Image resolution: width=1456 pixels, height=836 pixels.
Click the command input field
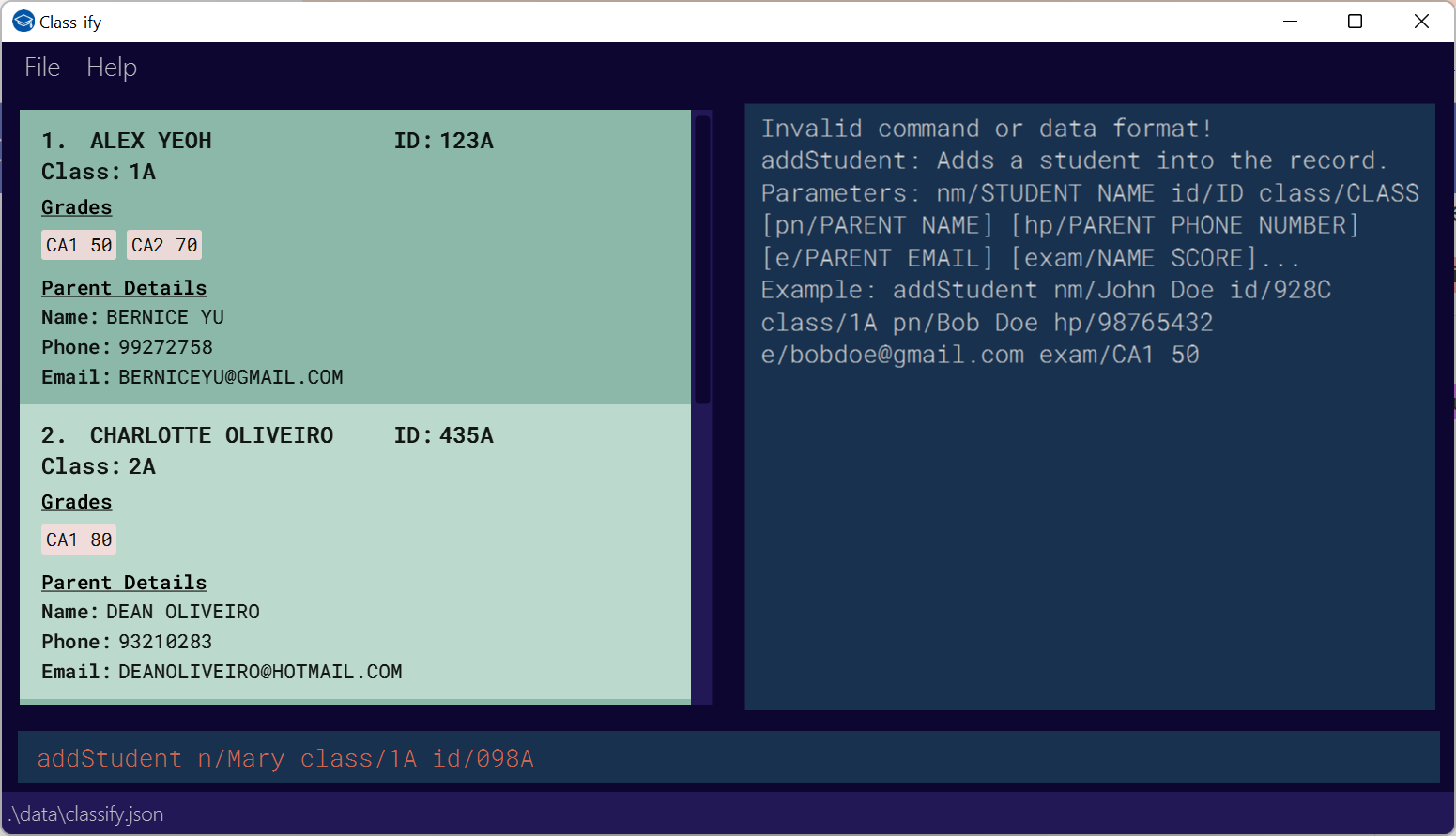[728, 758]
